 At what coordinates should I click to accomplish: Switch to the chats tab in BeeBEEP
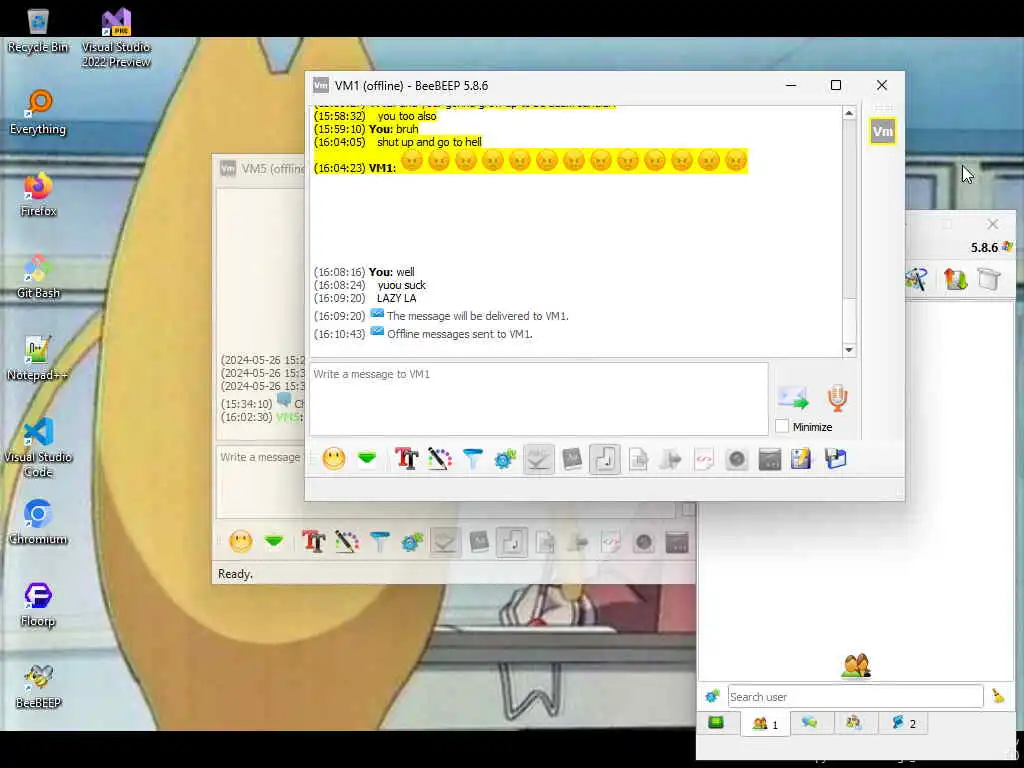810,722
